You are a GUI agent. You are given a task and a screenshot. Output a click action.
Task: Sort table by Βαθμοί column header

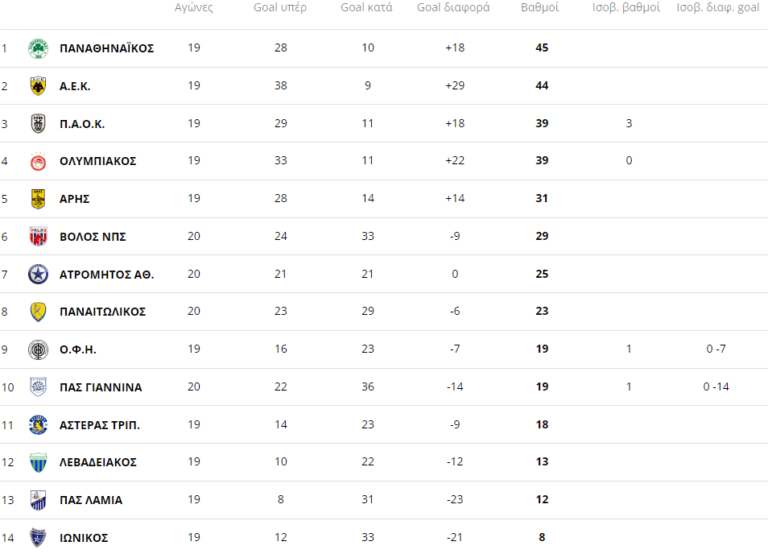pos(540,8)
